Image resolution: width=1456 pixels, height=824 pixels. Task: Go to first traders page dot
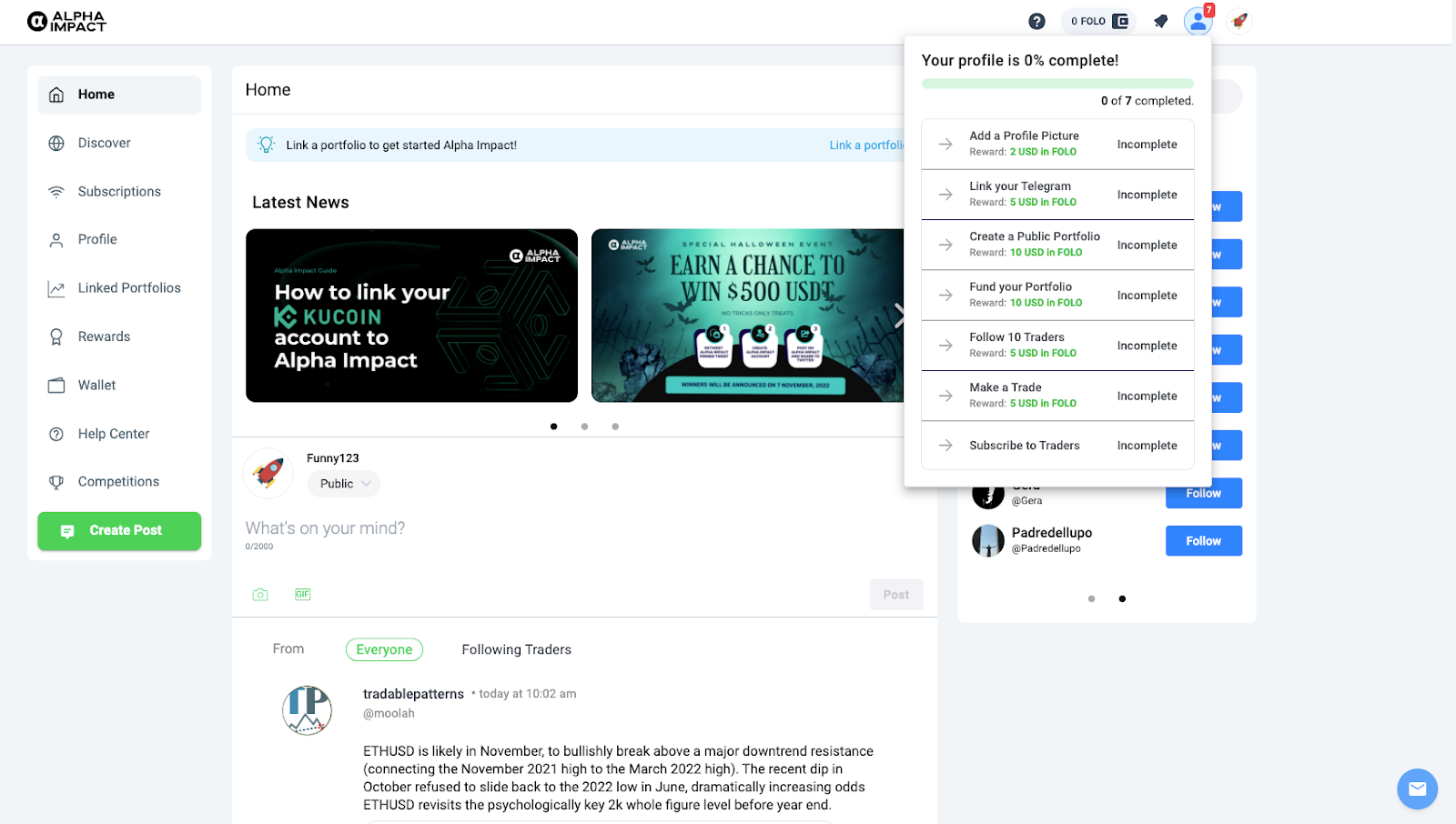pos(1091,598)
